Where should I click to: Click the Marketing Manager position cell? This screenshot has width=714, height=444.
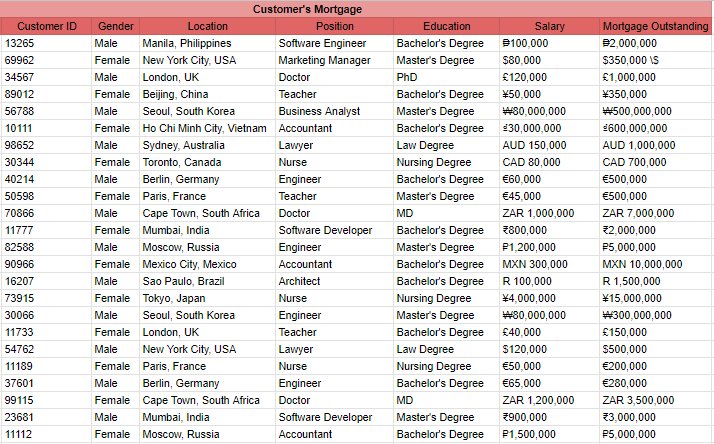tap(324, 61)
